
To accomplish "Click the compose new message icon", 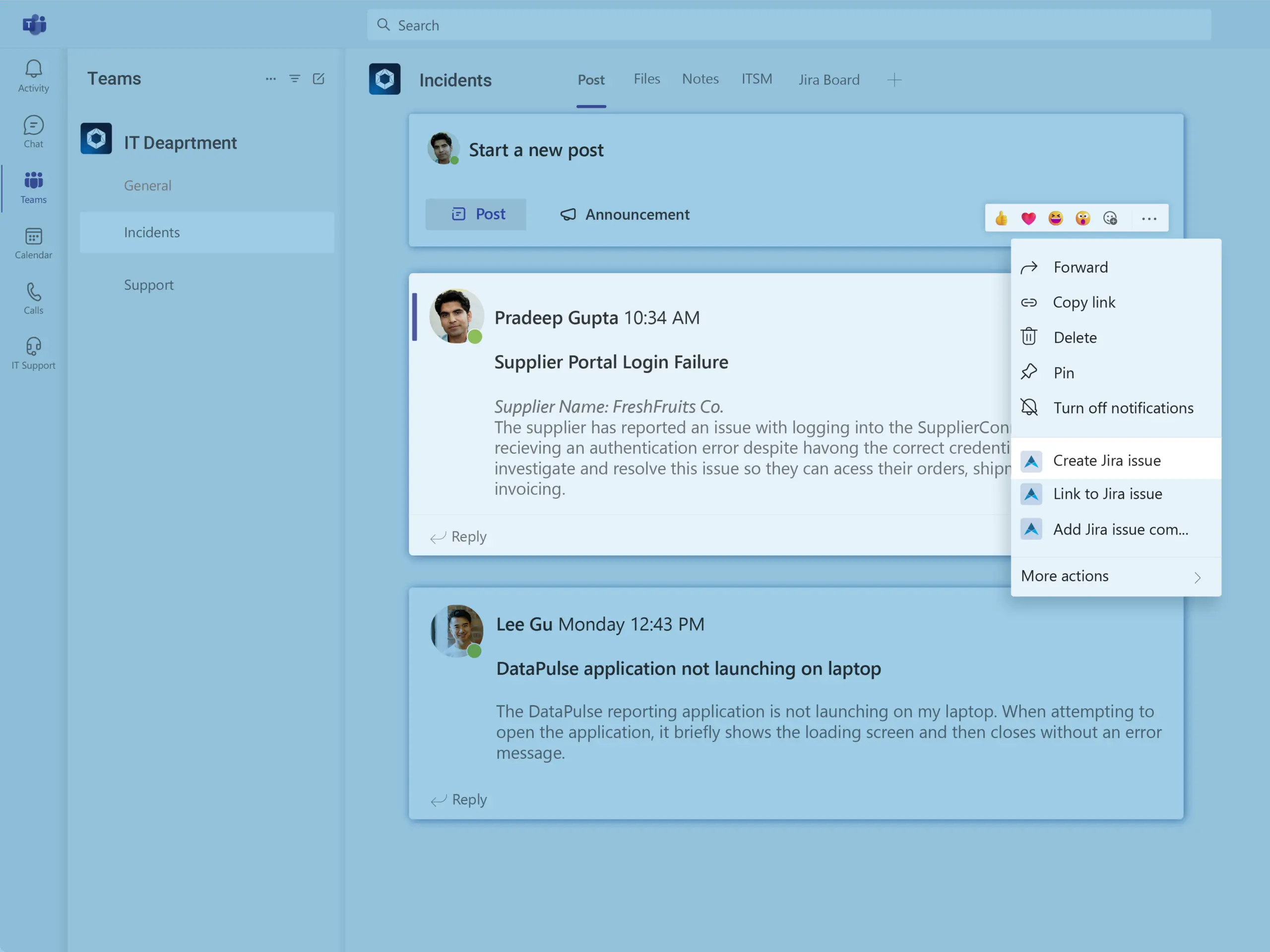I will [x=318, y=79].
